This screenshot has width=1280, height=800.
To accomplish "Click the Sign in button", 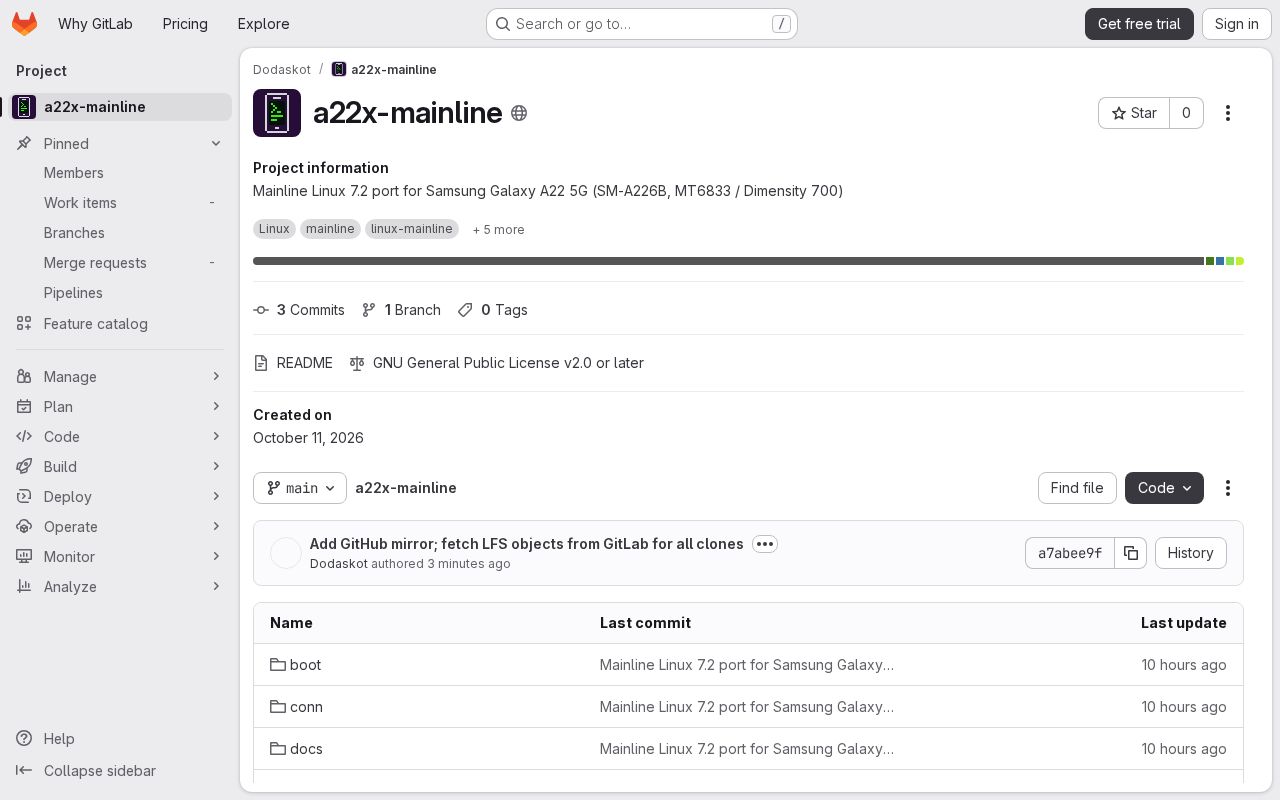I will coord(1237,24).
